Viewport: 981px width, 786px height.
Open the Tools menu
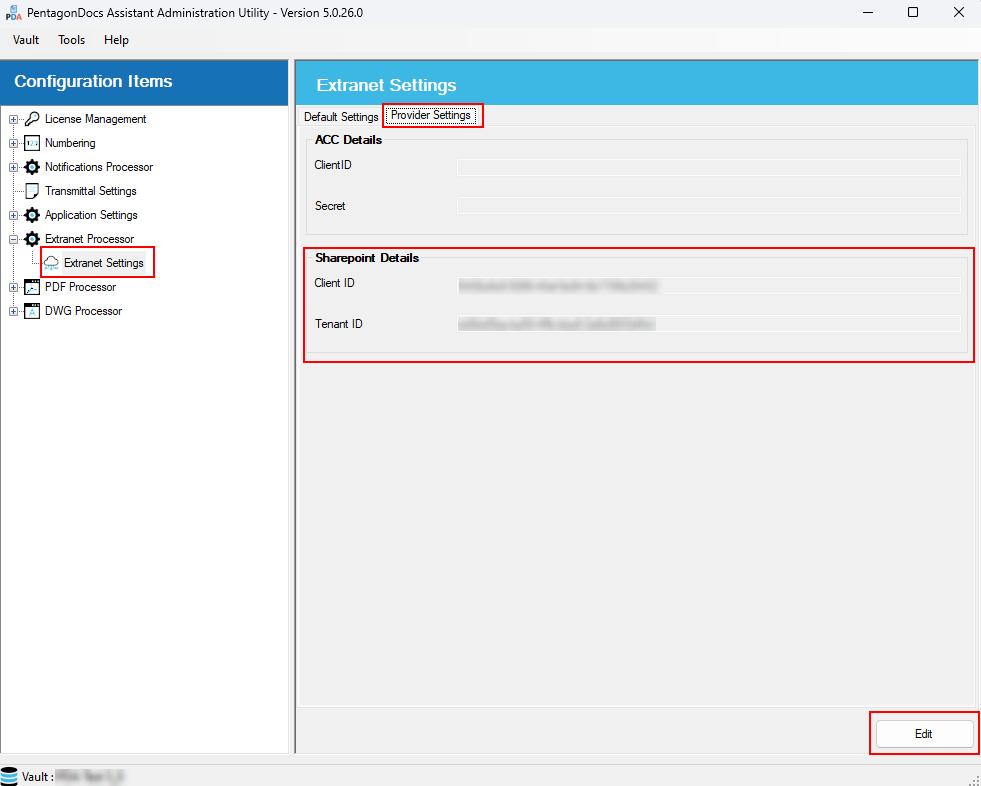[72, 40]
